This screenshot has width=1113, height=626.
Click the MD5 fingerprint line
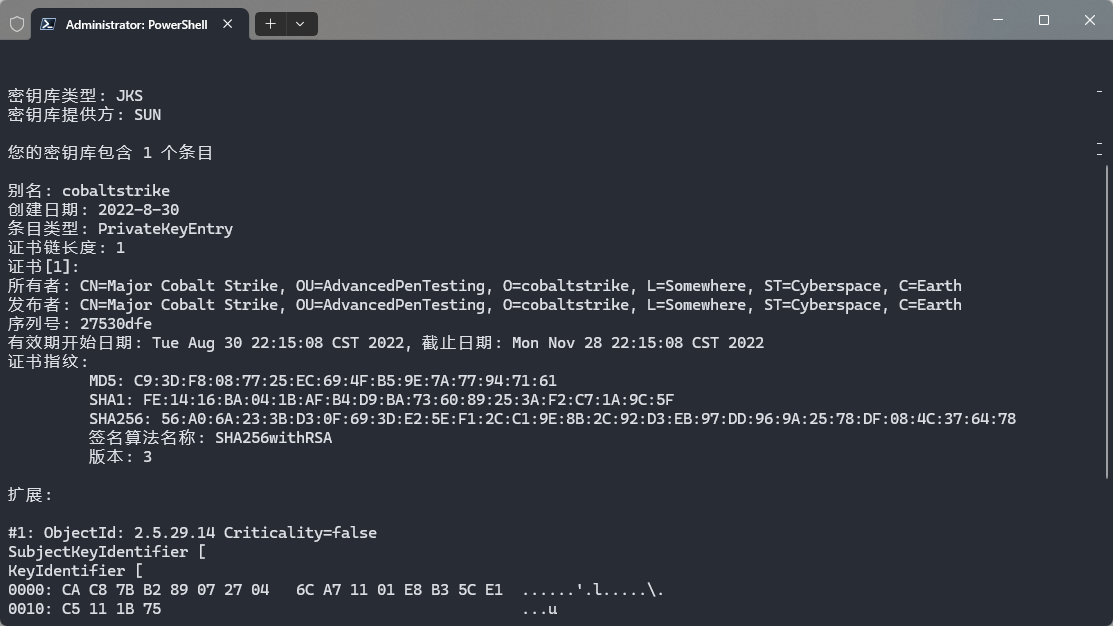coord(323,381)
